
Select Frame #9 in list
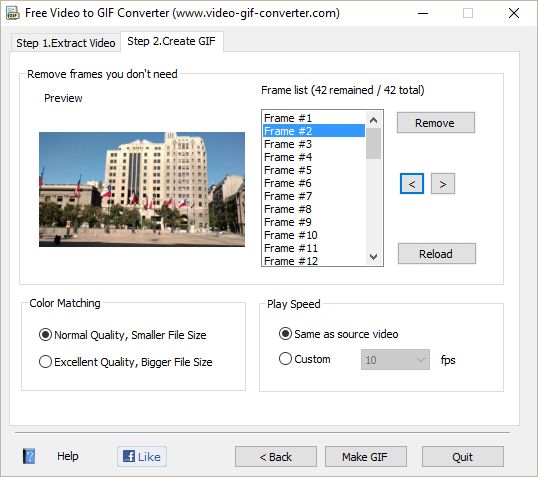(314, 222)
